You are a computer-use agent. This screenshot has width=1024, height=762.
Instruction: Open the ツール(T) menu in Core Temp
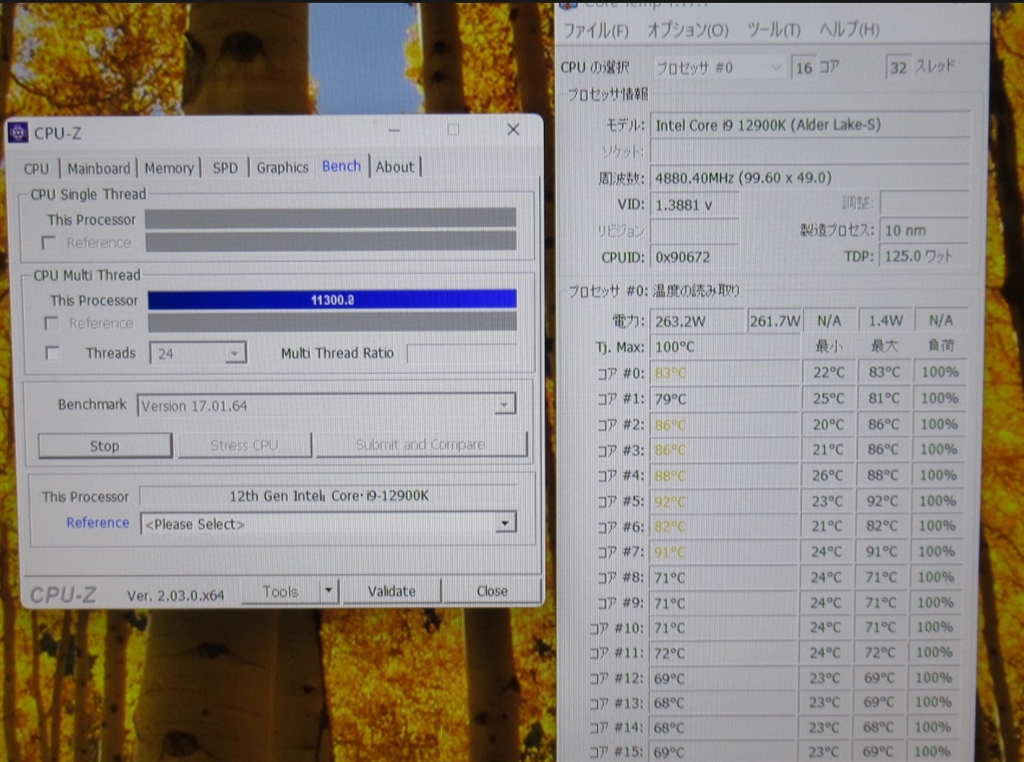coord(774,29)
